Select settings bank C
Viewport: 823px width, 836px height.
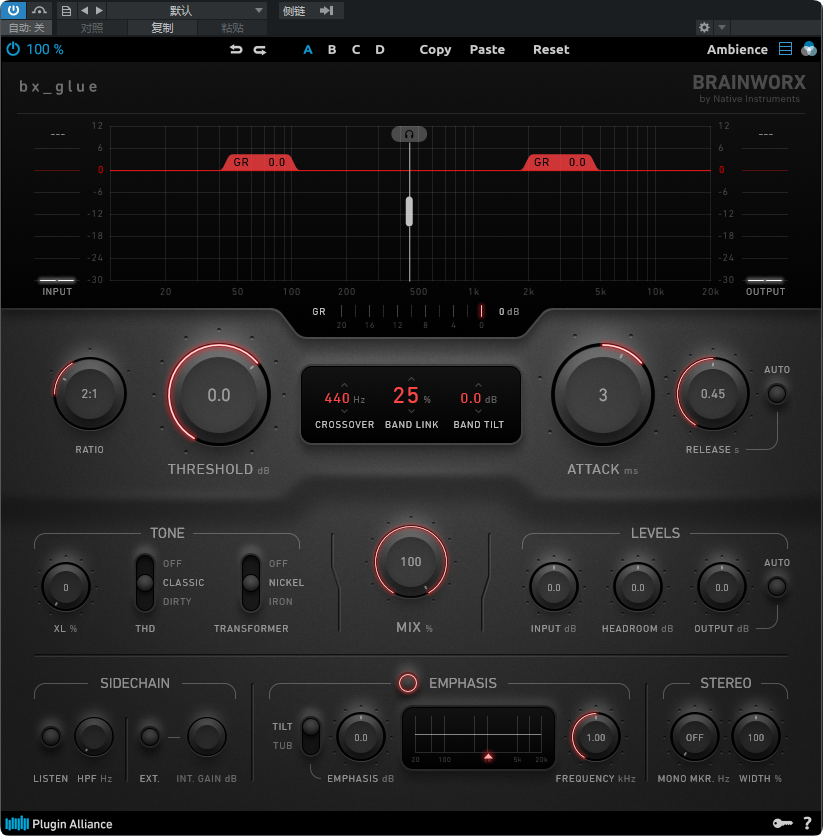pyautogui.click(x=356, y=50)
